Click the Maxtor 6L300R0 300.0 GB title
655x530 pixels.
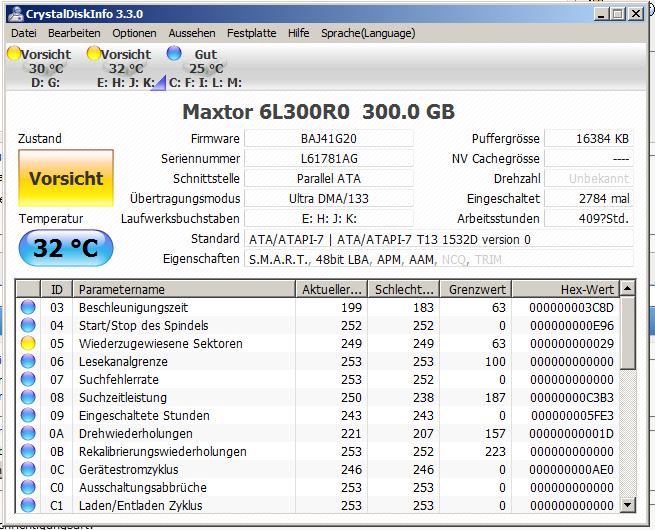click(x=318, y=112)
